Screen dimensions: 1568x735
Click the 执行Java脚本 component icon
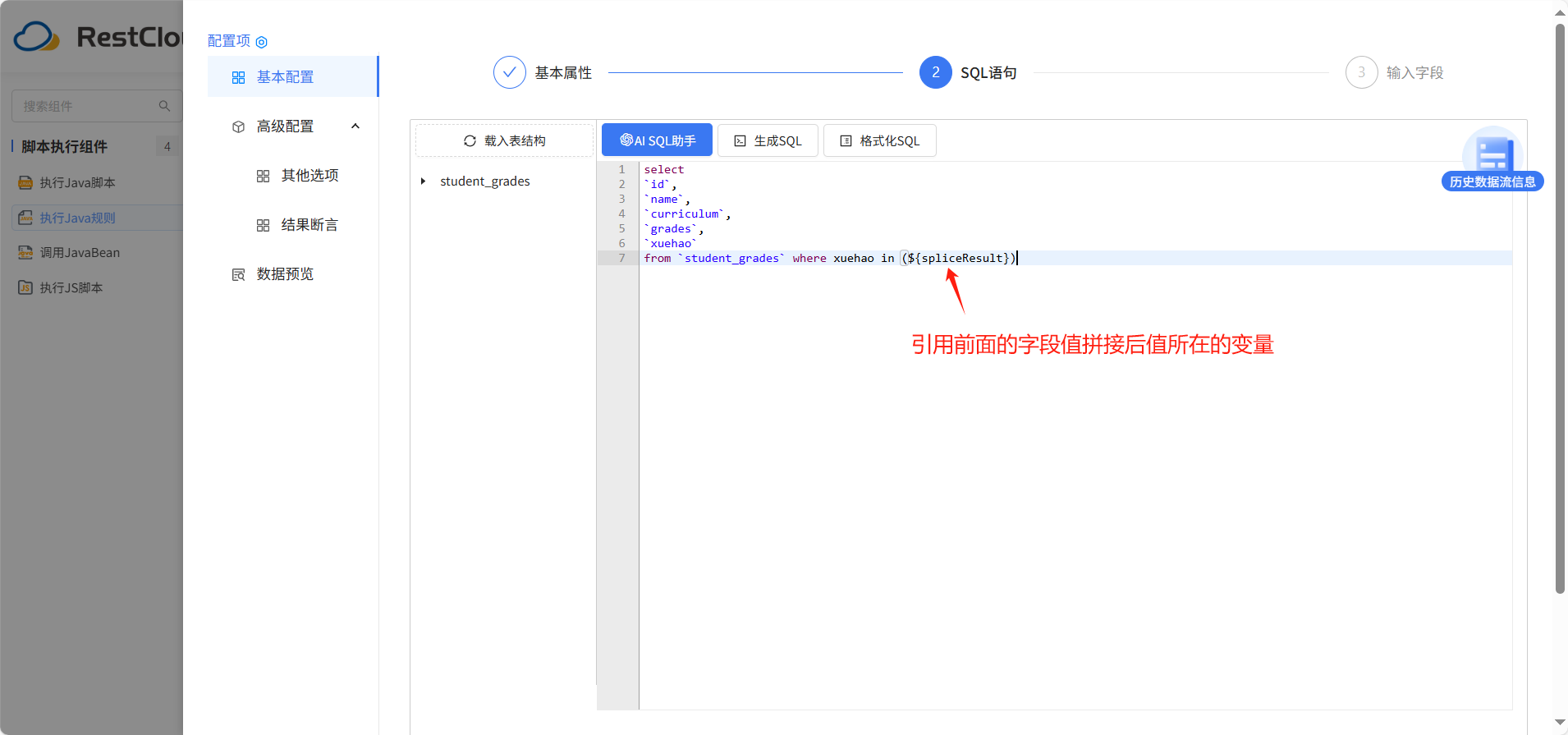click(25, 182)
